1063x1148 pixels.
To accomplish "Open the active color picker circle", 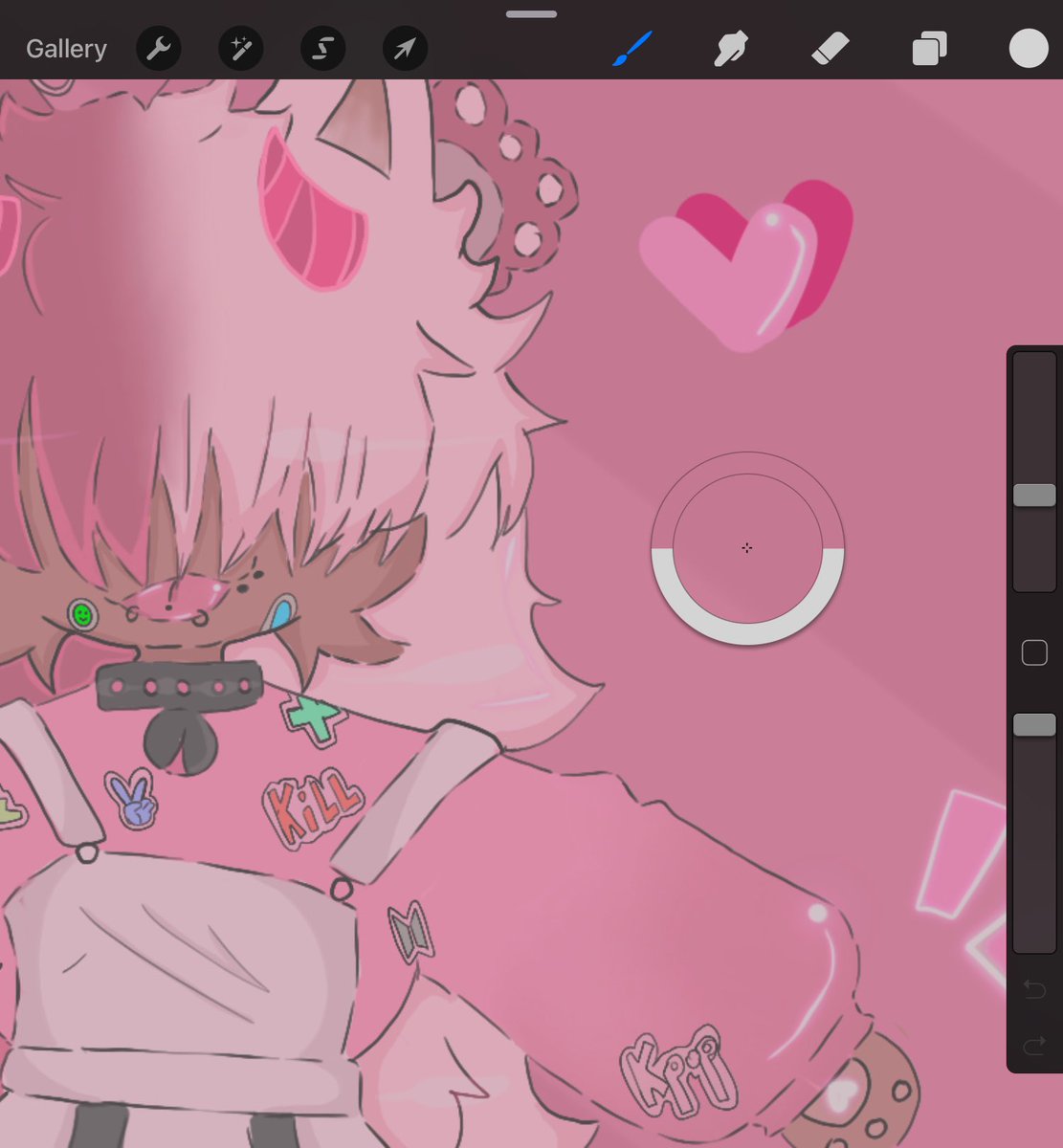I will pyautogui.click(x=1029, y=48).
